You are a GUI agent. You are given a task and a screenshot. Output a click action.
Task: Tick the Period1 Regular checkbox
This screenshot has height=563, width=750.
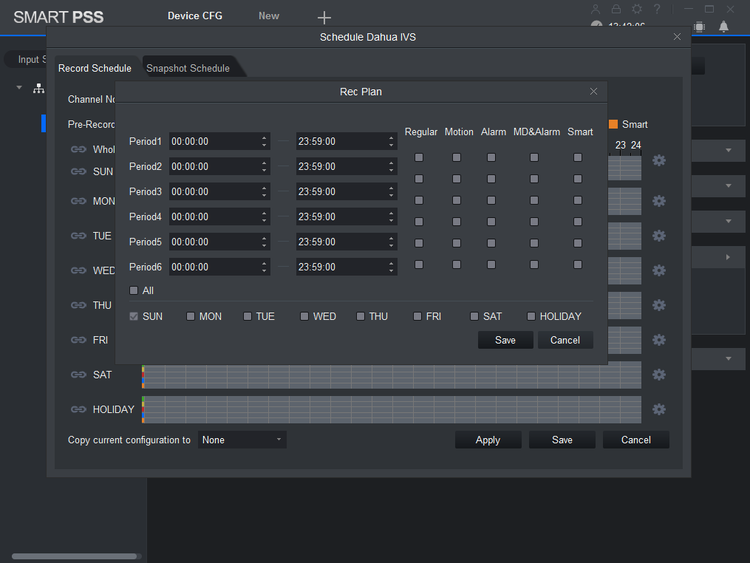(x=419, y=157)
